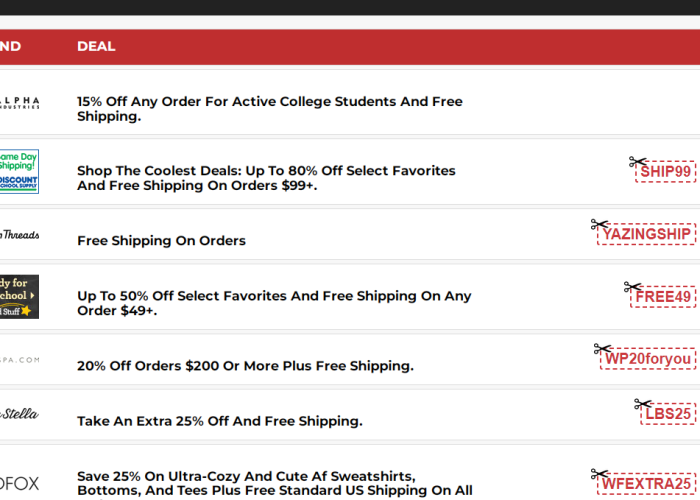
Task: Open the 20% Off Orders $200 deal
Action: 245,366
